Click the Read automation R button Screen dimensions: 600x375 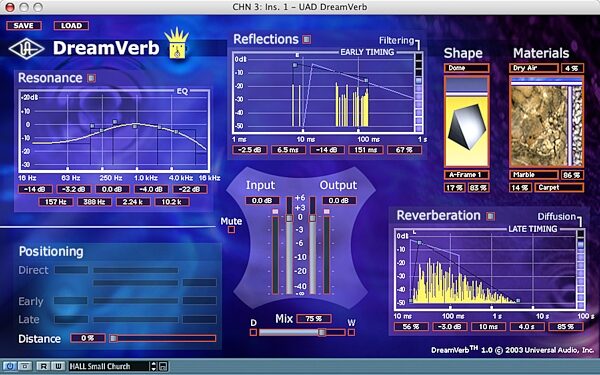point(43,366)
